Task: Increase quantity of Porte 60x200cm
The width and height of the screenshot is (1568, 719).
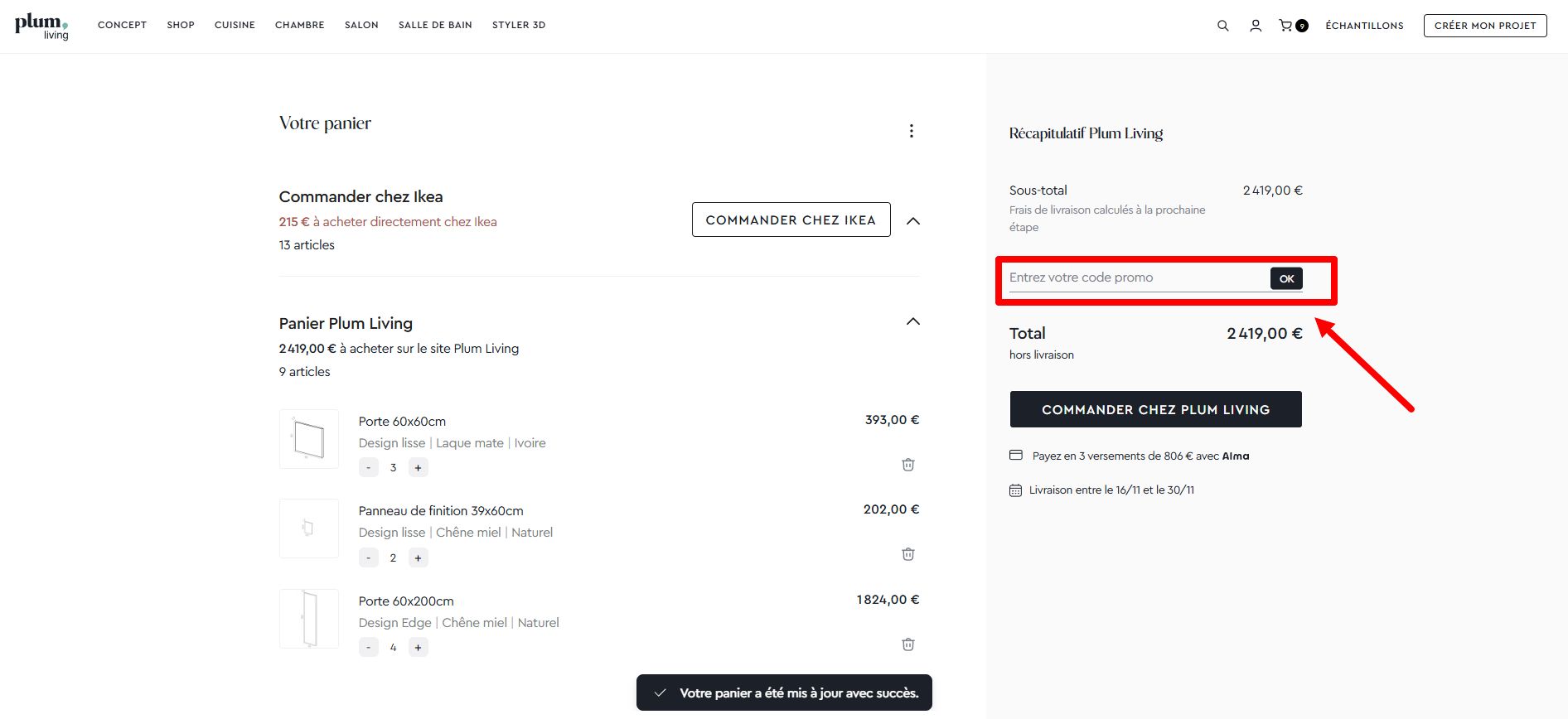Action: [x=419, y=648]
